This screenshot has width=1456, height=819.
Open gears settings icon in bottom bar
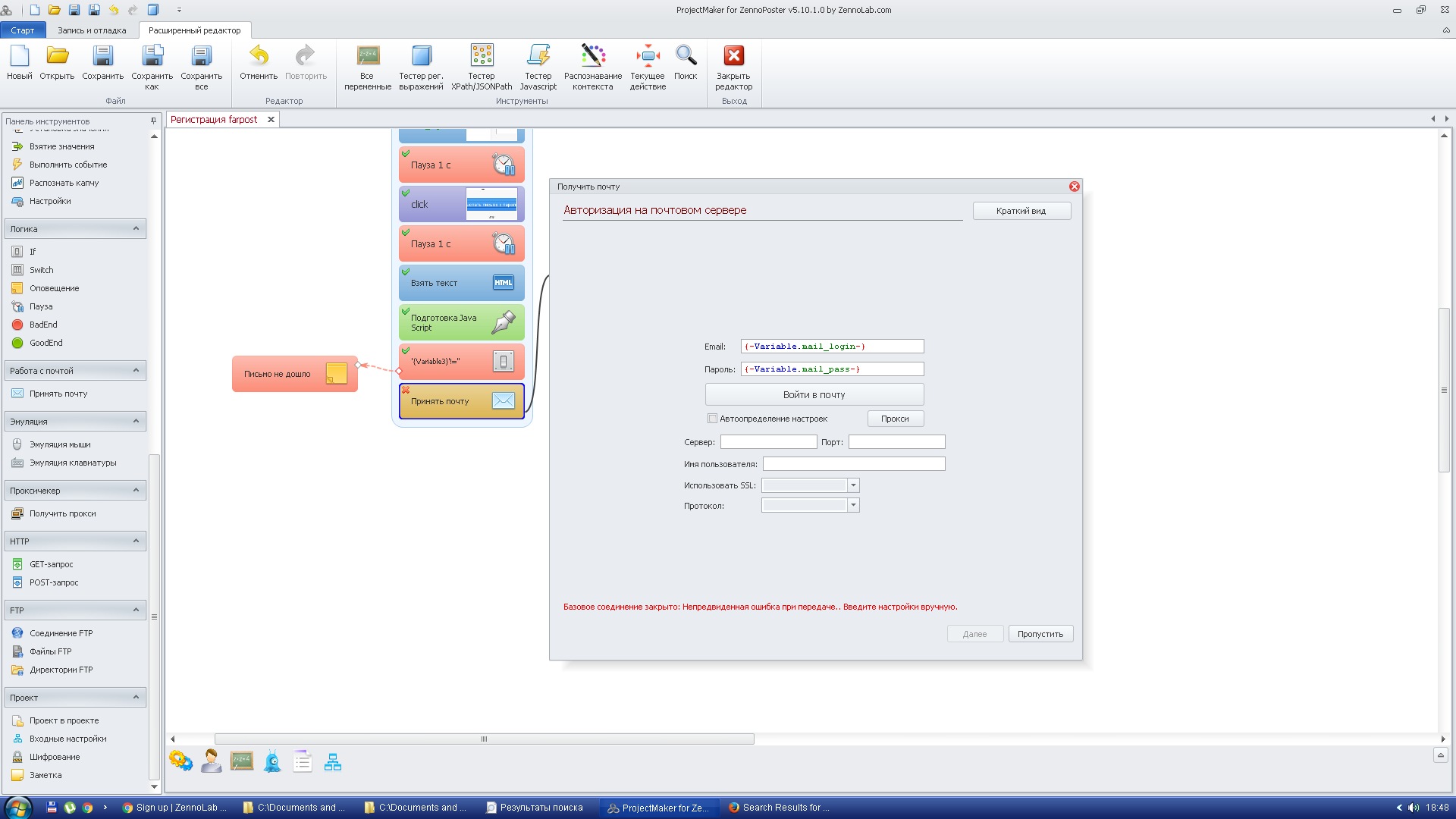click(180, 761)
